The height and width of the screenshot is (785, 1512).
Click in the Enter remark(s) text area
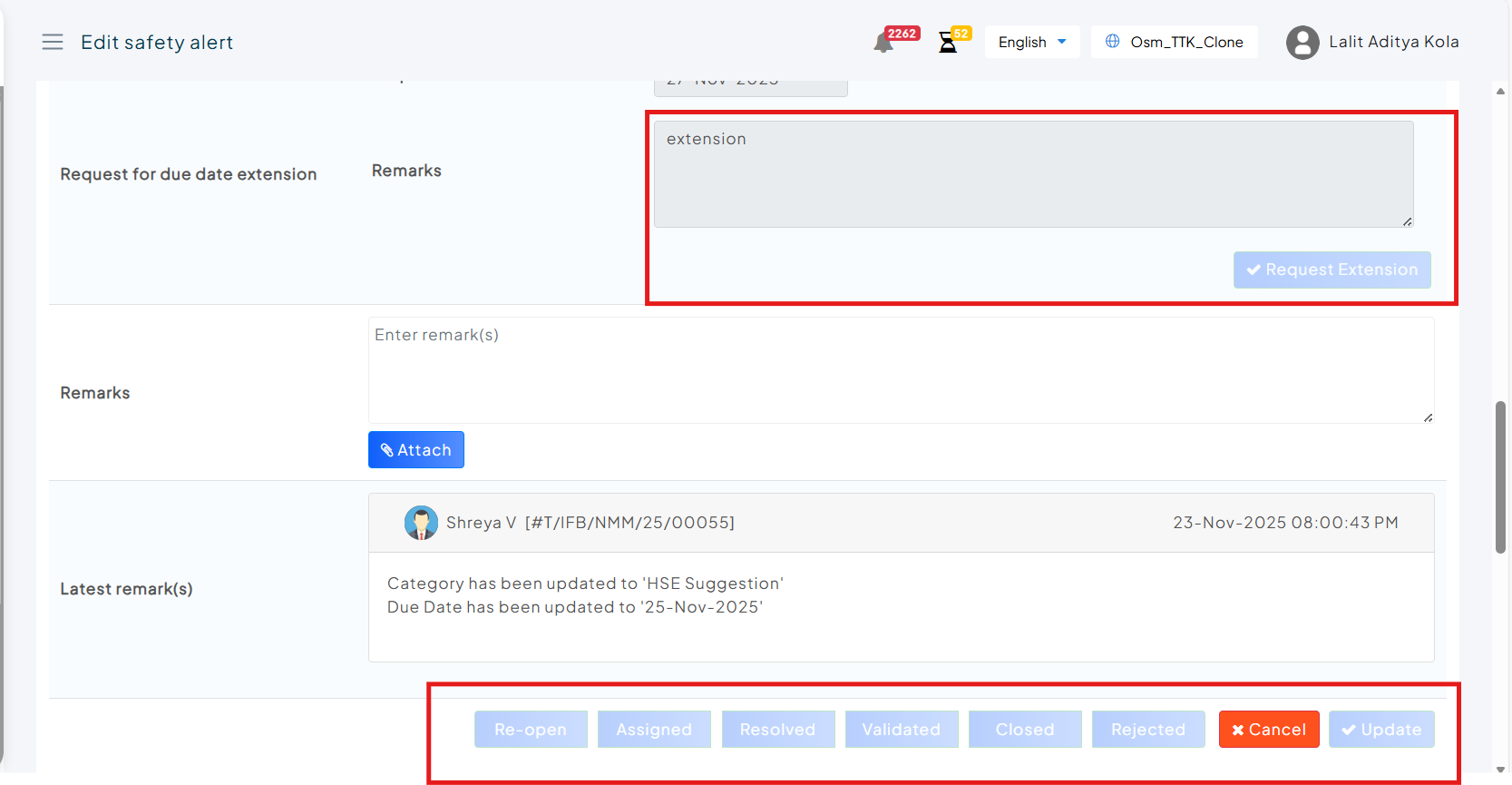pyautogui.click(x=900, y=370)
